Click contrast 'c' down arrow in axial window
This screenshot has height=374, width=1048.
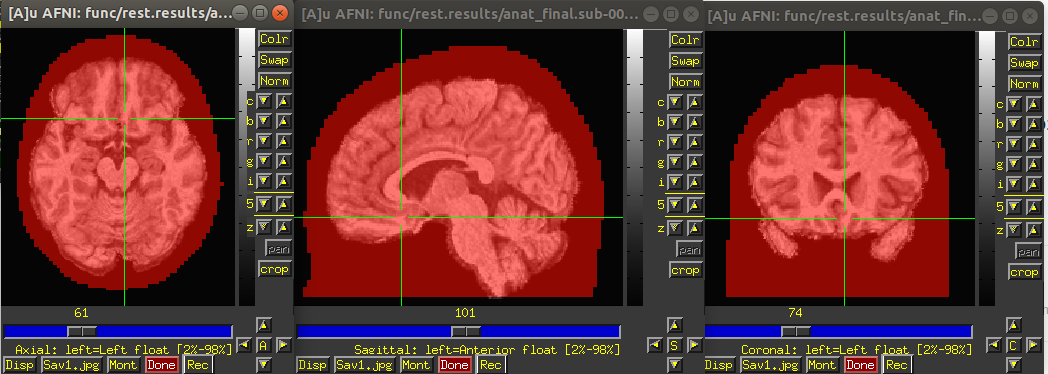[264, 102]
